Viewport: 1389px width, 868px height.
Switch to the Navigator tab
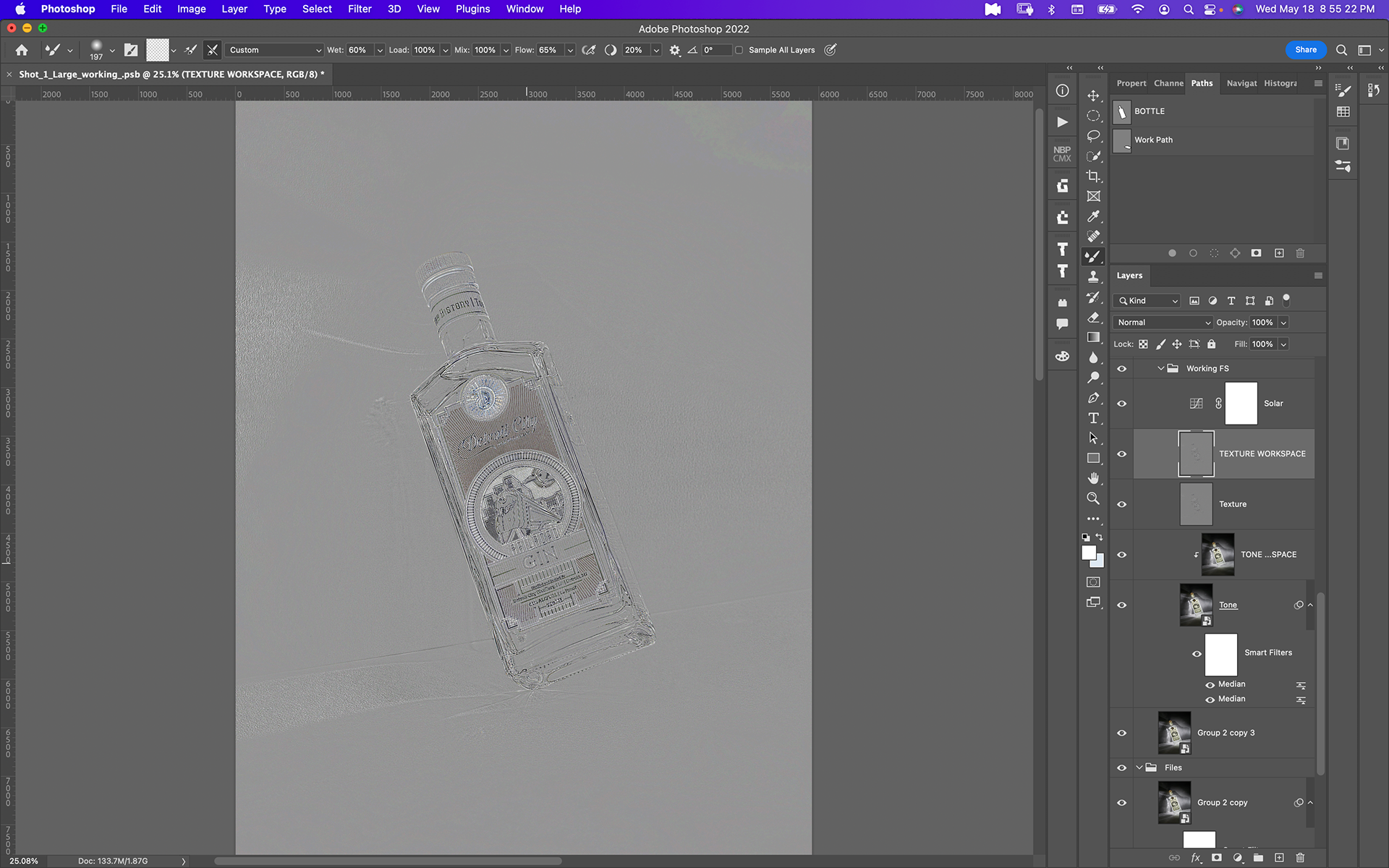pyautogui.click(x=1241, y=83)
